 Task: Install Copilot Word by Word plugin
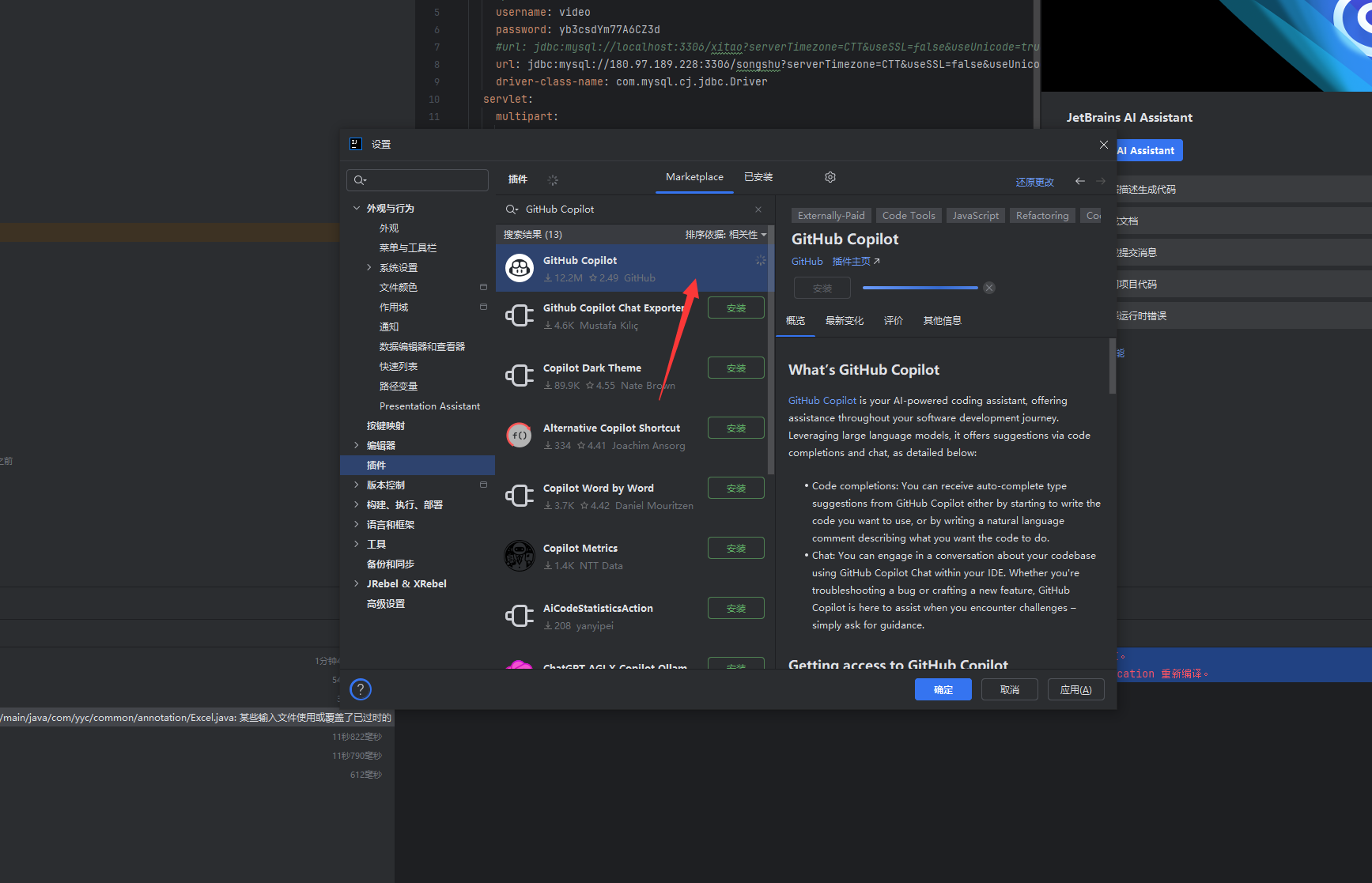coord(736,488)
